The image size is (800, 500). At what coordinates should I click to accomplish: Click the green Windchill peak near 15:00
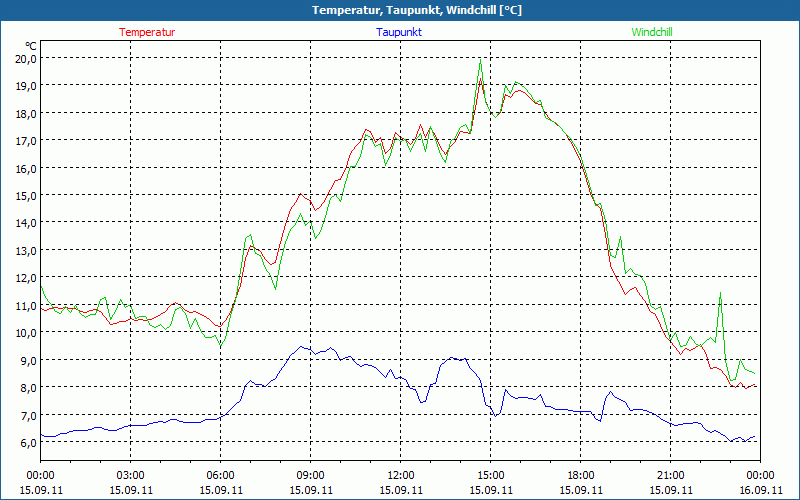click(480, 60)
